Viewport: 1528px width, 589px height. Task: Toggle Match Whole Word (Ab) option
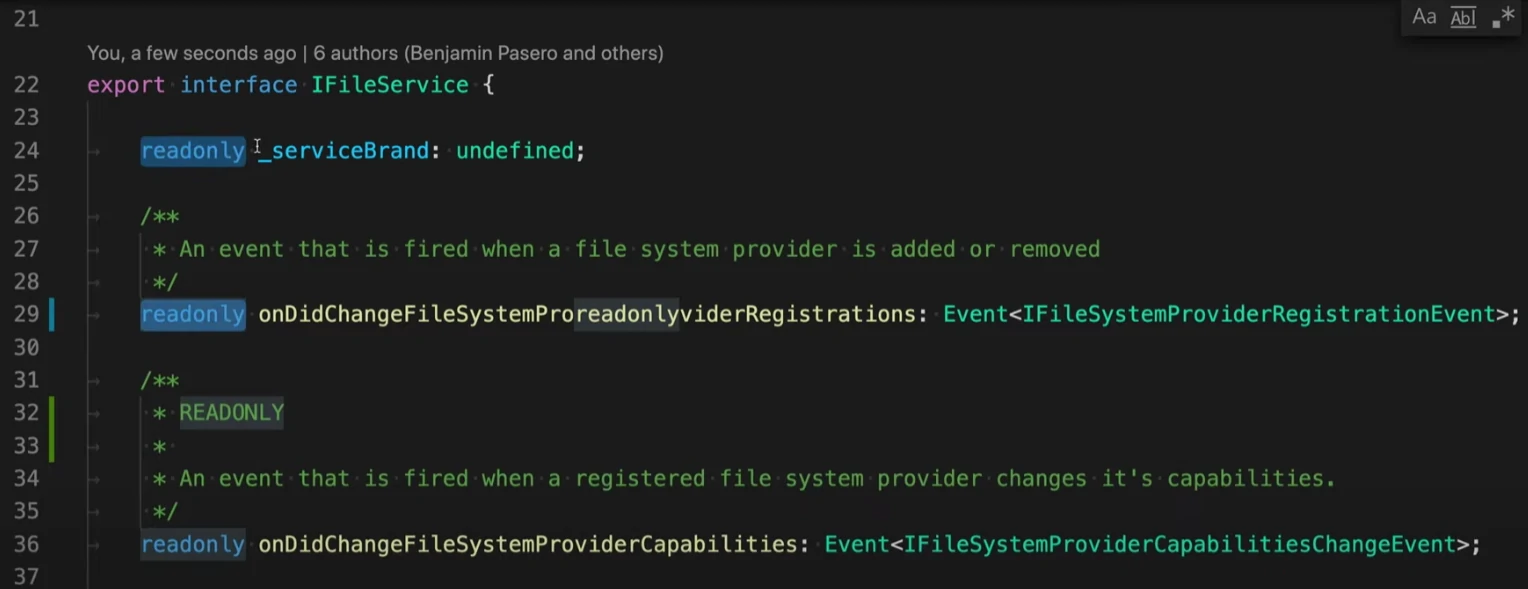(x=1463, y=17)
